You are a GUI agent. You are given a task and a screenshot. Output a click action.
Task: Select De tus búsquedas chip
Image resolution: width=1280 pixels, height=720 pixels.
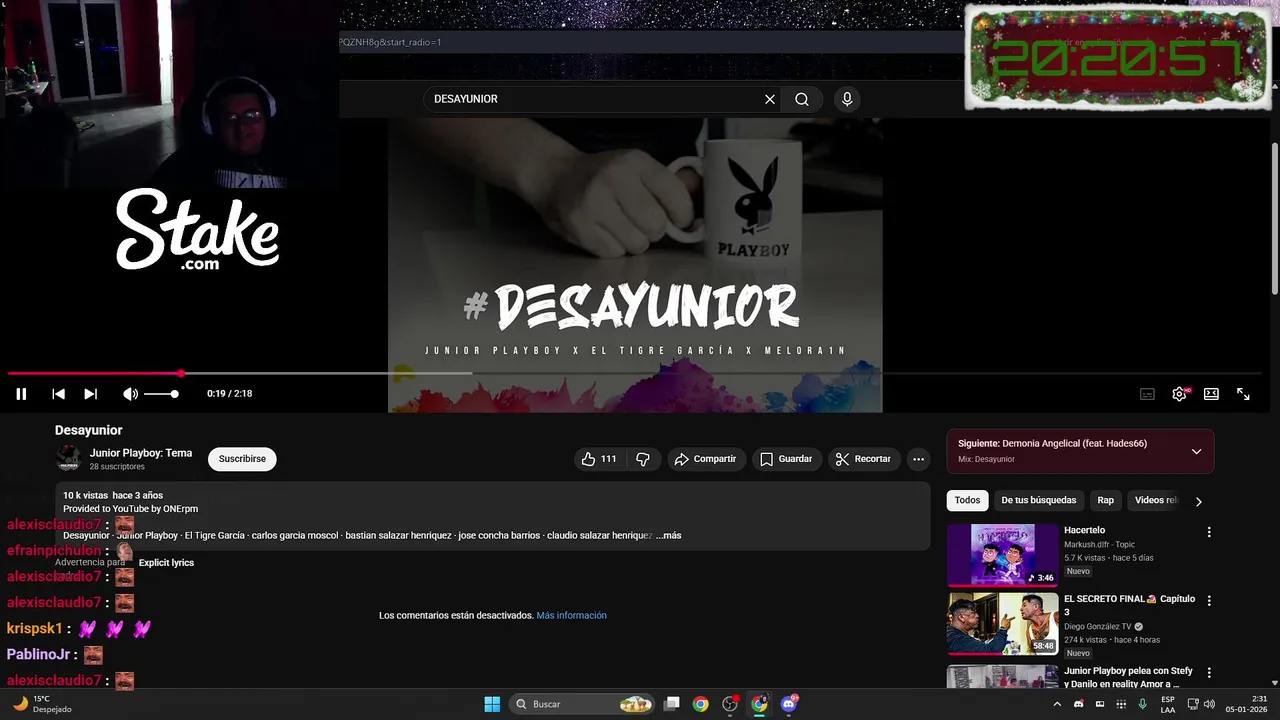[x=1039, y=500]
